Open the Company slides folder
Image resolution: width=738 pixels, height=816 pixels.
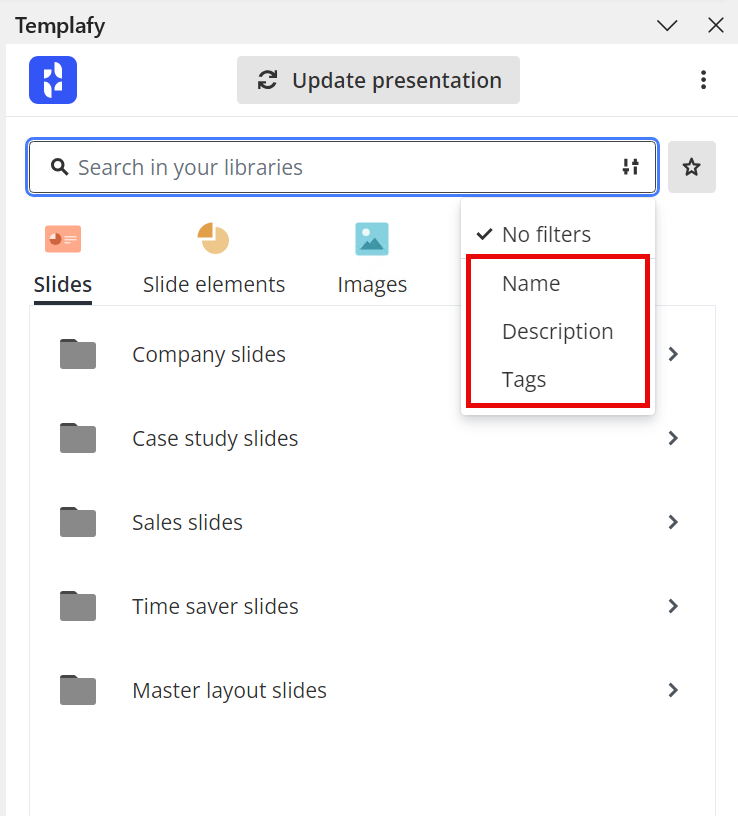pos(372,354)
